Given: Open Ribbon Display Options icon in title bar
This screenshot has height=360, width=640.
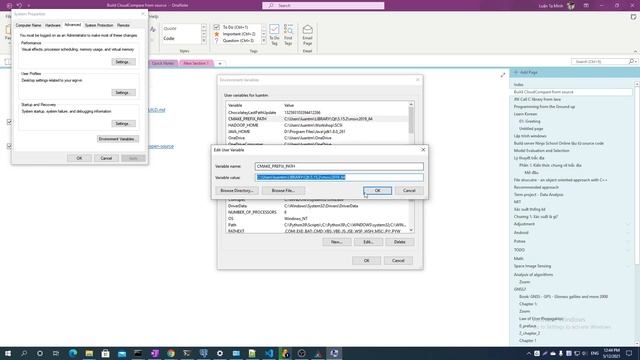Looking at the screenshot, I should tap(586, 5).
